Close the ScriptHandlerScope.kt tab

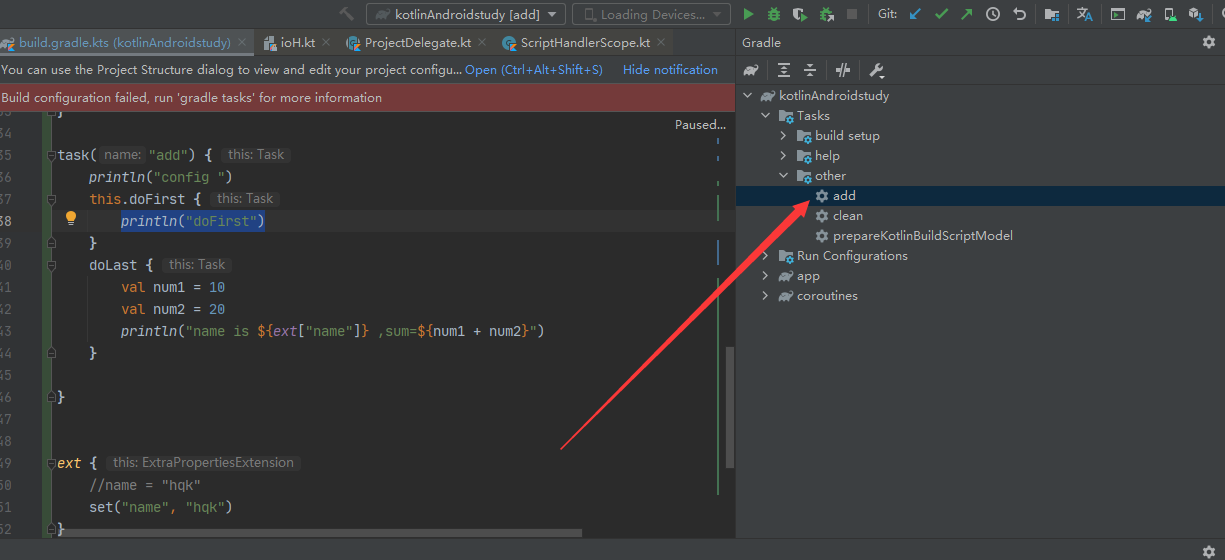[661, 43]
